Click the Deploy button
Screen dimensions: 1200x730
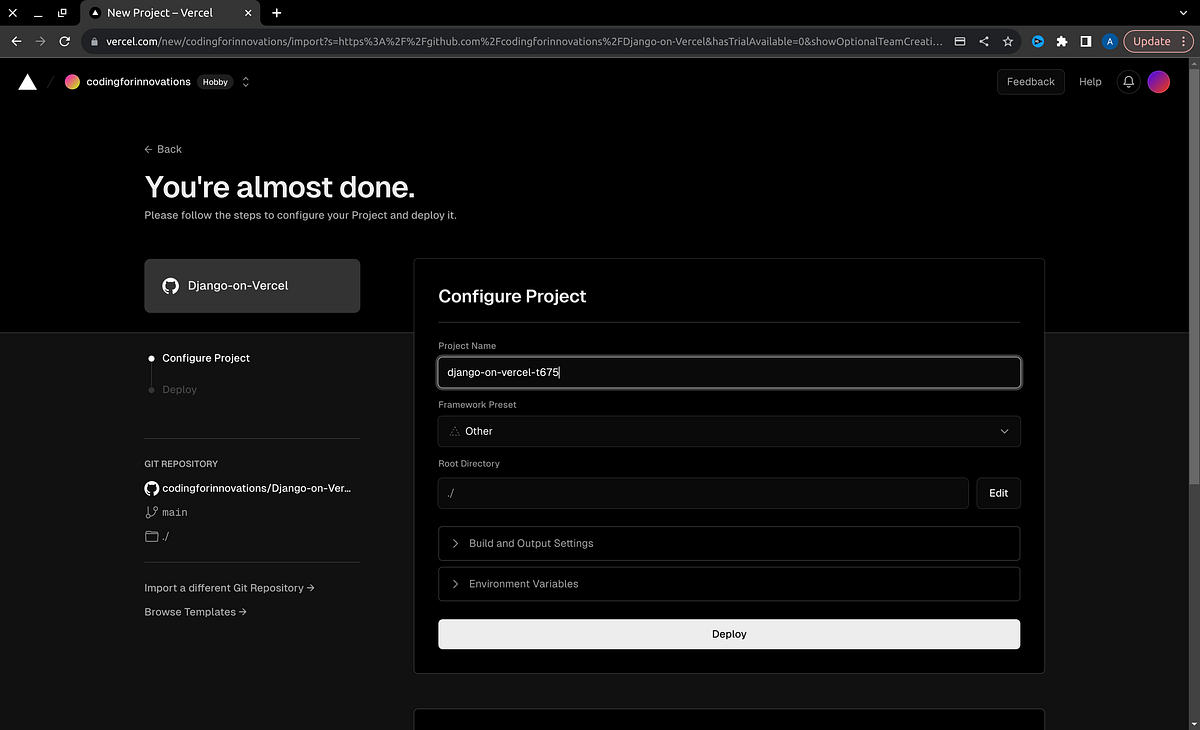click(729, 633)
